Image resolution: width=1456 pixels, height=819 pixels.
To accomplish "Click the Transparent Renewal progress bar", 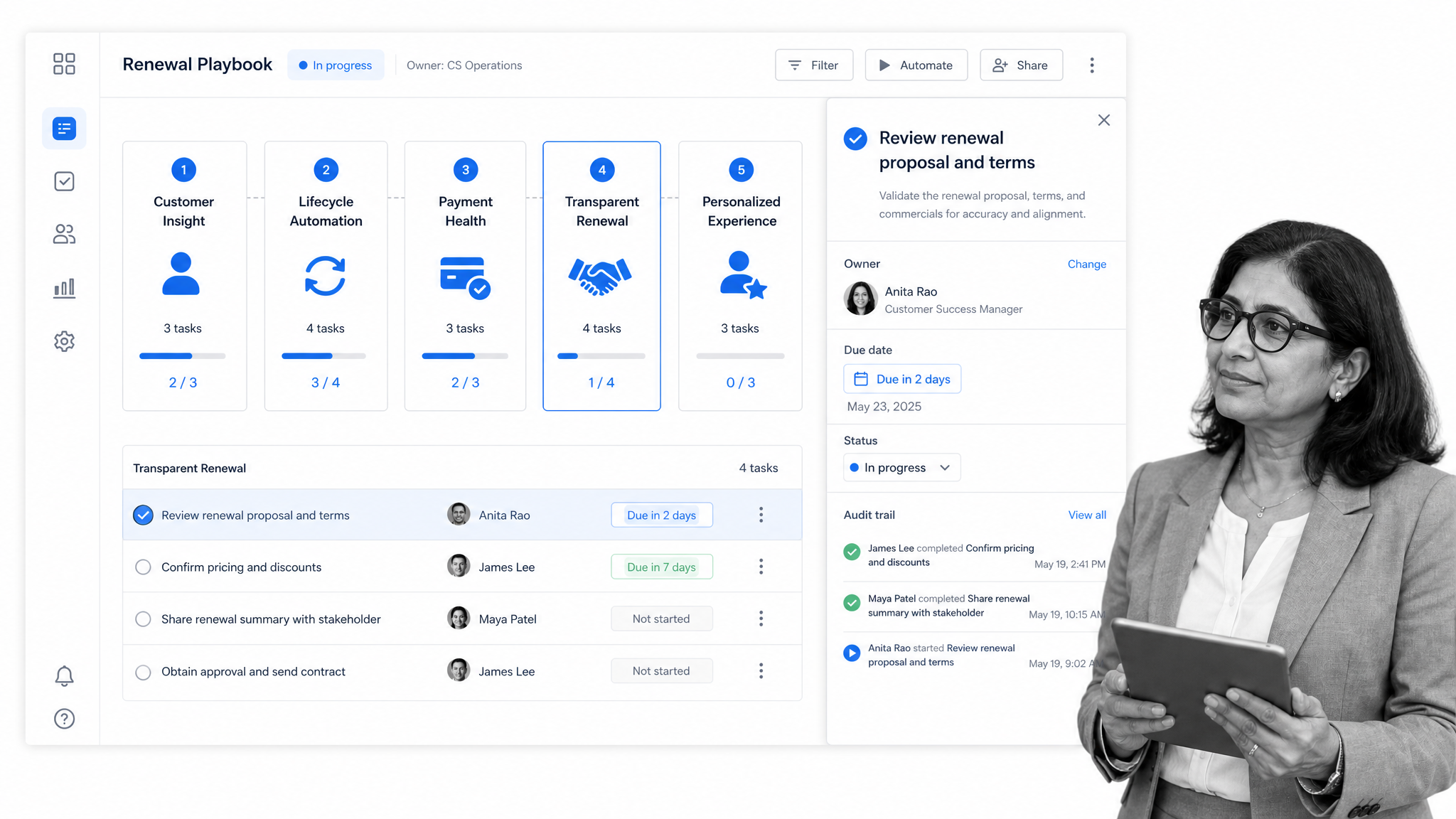I will 601,355.
